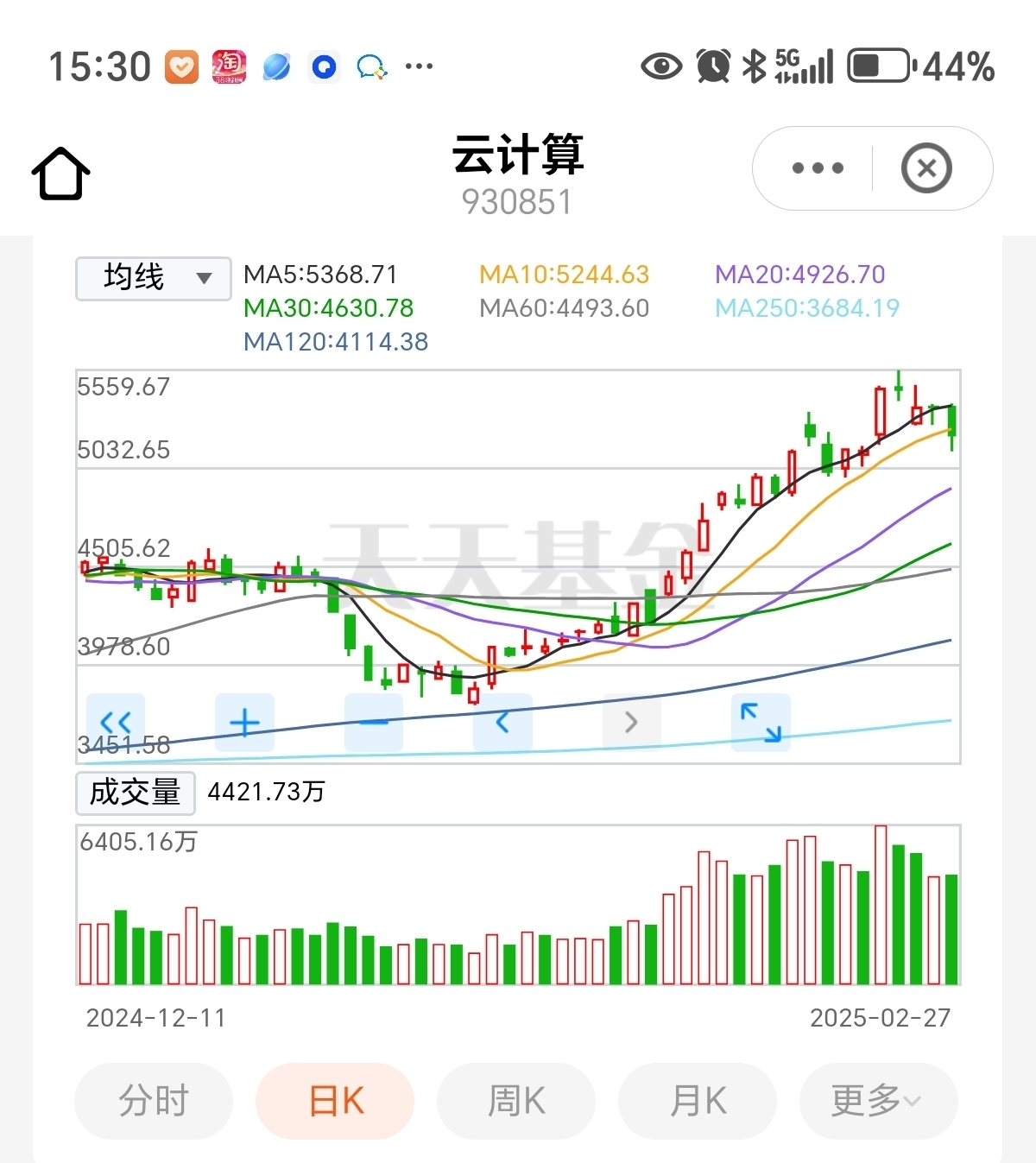Tap the start date 2024-12-11
This screenshot has width=1036, height=1163.
click(156, 1018)
